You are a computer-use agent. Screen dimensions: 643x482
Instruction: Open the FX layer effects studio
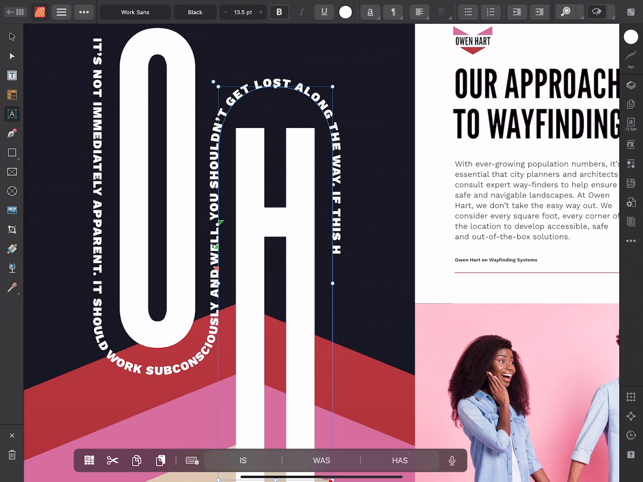[631, 144]
